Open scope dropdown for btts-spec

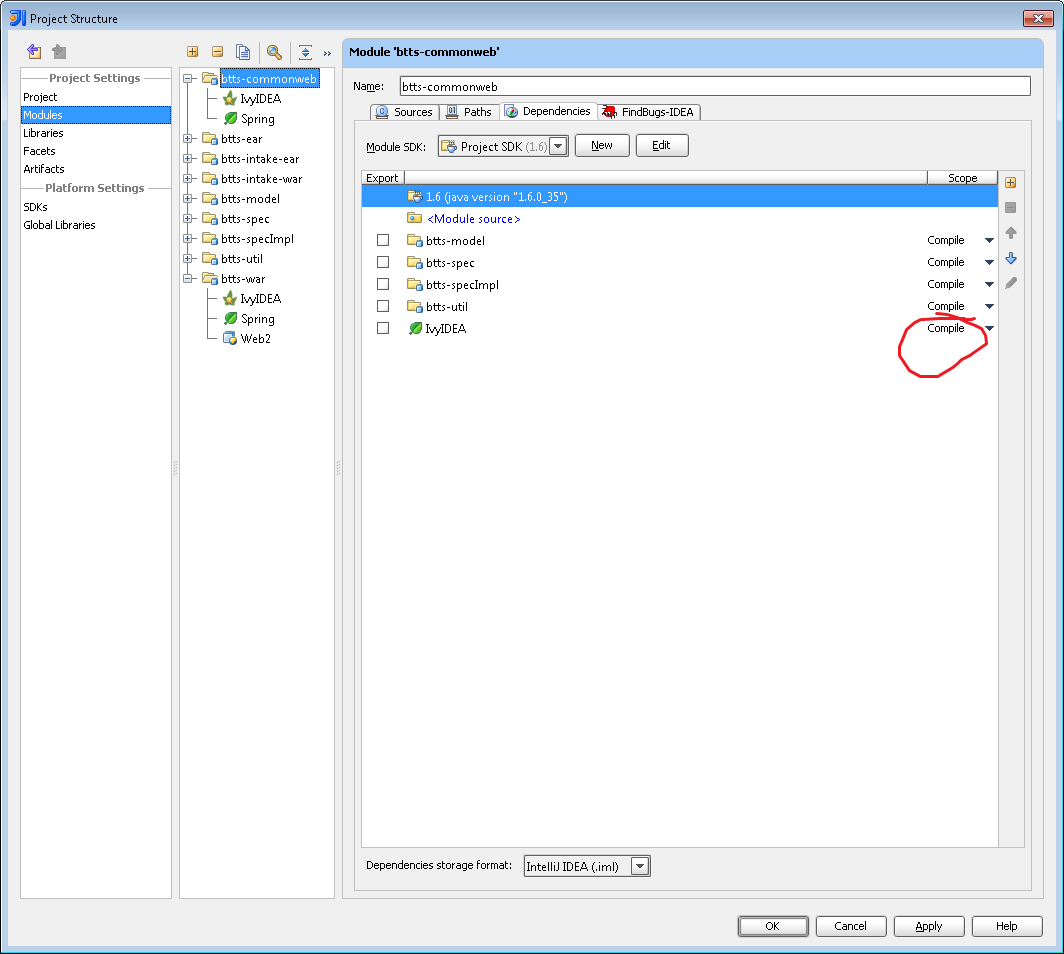(x=989, y=263)
